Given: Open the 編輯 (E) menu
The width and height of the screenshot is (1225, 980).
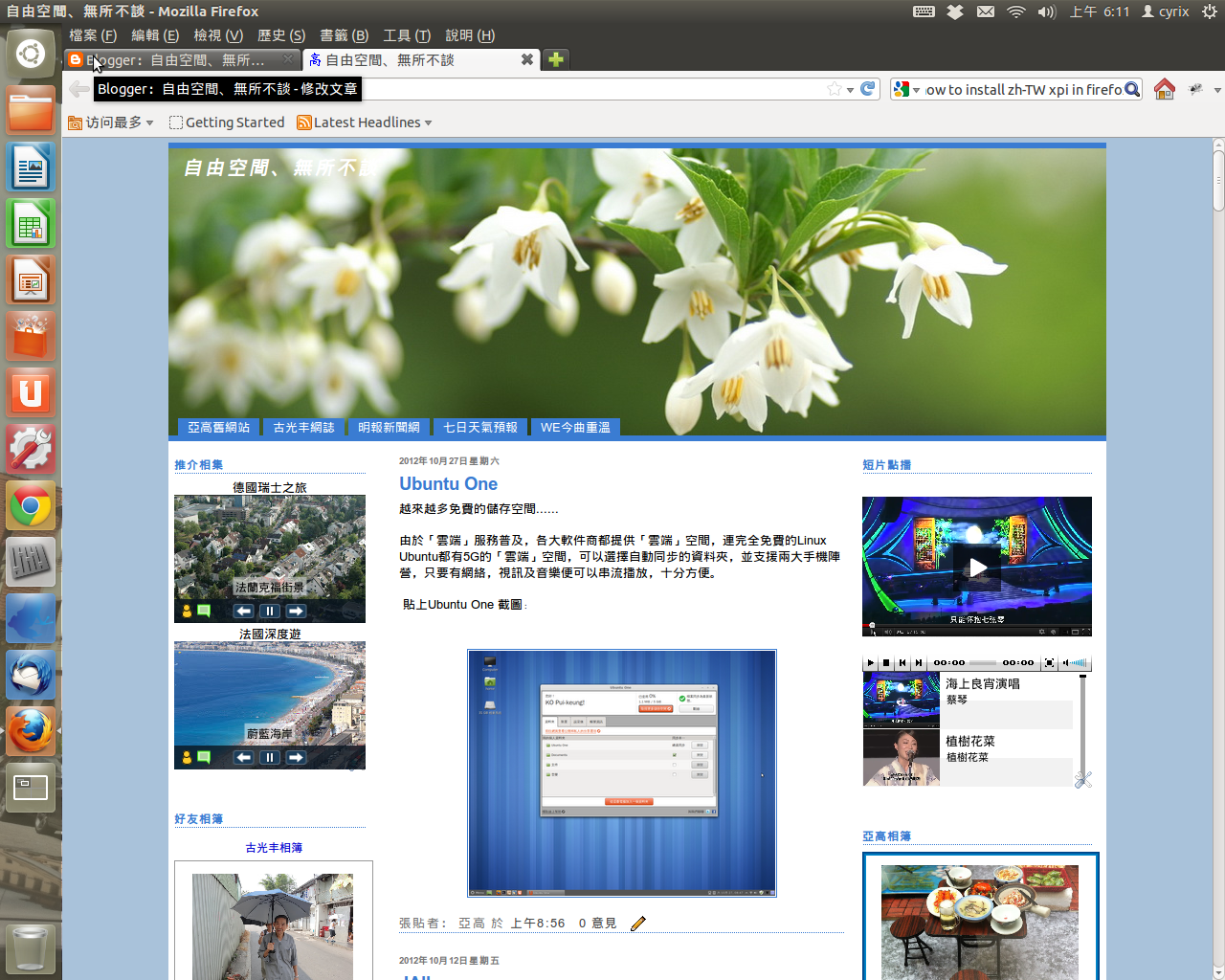Looking at the screenshot, I should [155, 35].
